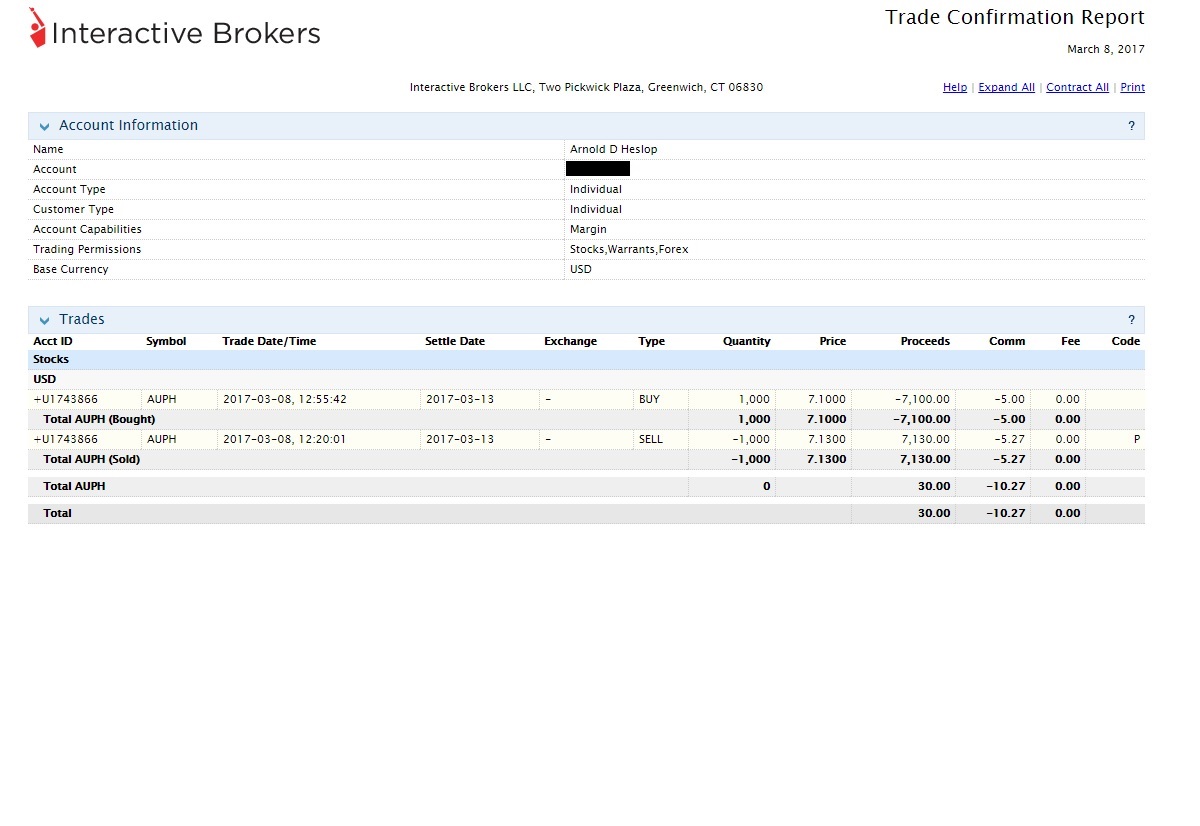This screenshot has width=1200, height=826.
Task: Open Trades section help question mark
Action: [1132, 320]
